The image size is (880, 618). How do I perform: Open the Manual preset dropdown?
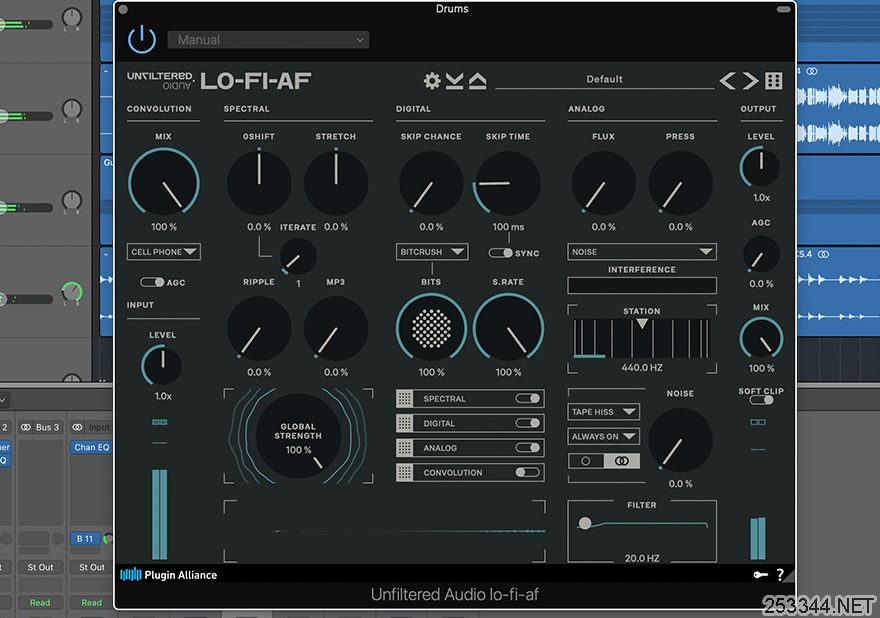(x=268, y=40)
